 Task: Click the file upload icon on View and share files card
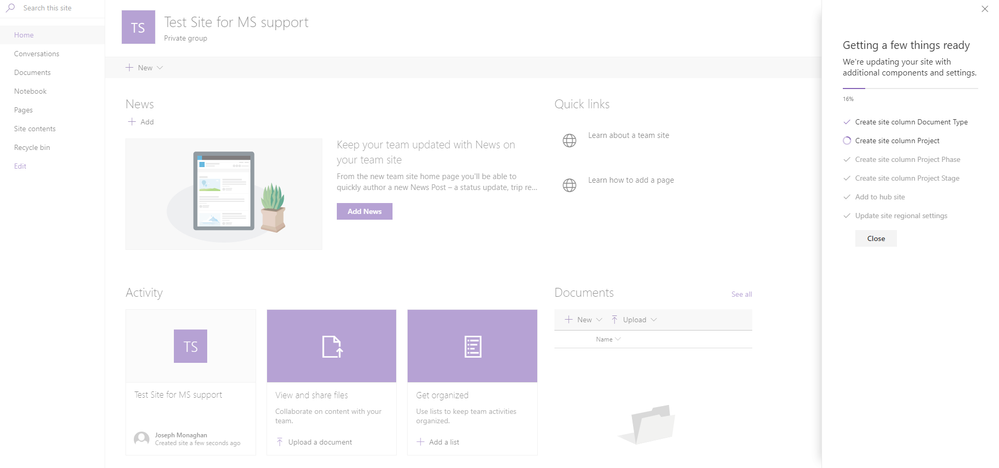point(331,346)
